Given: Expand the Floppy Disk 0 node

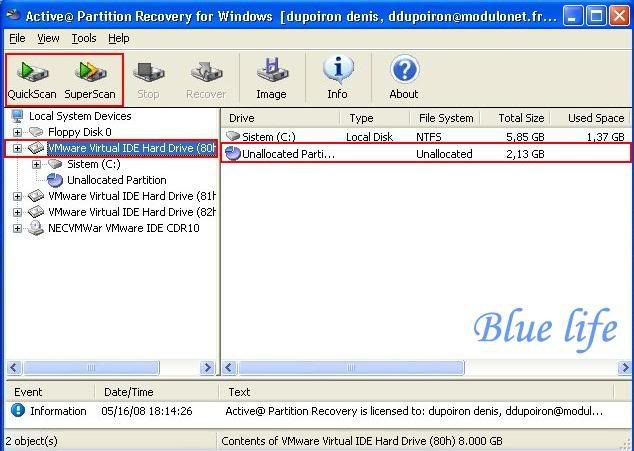Looking at the screenshot, I should click(17, 132).
